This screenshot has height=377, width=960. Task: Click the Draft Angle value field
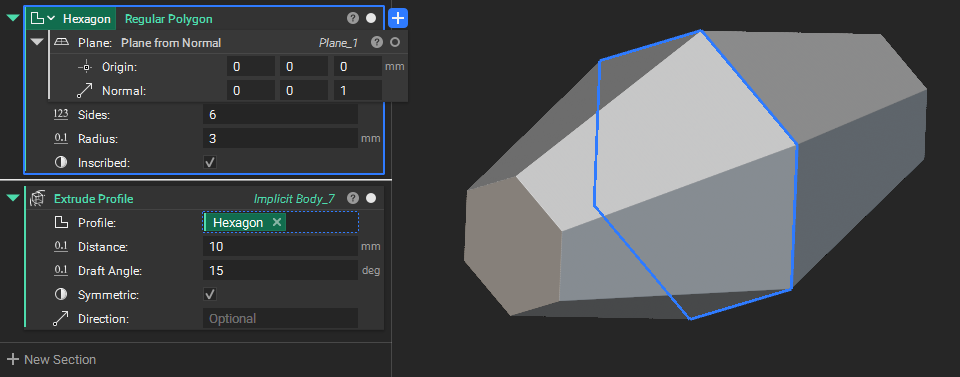[x=280, y=271]
